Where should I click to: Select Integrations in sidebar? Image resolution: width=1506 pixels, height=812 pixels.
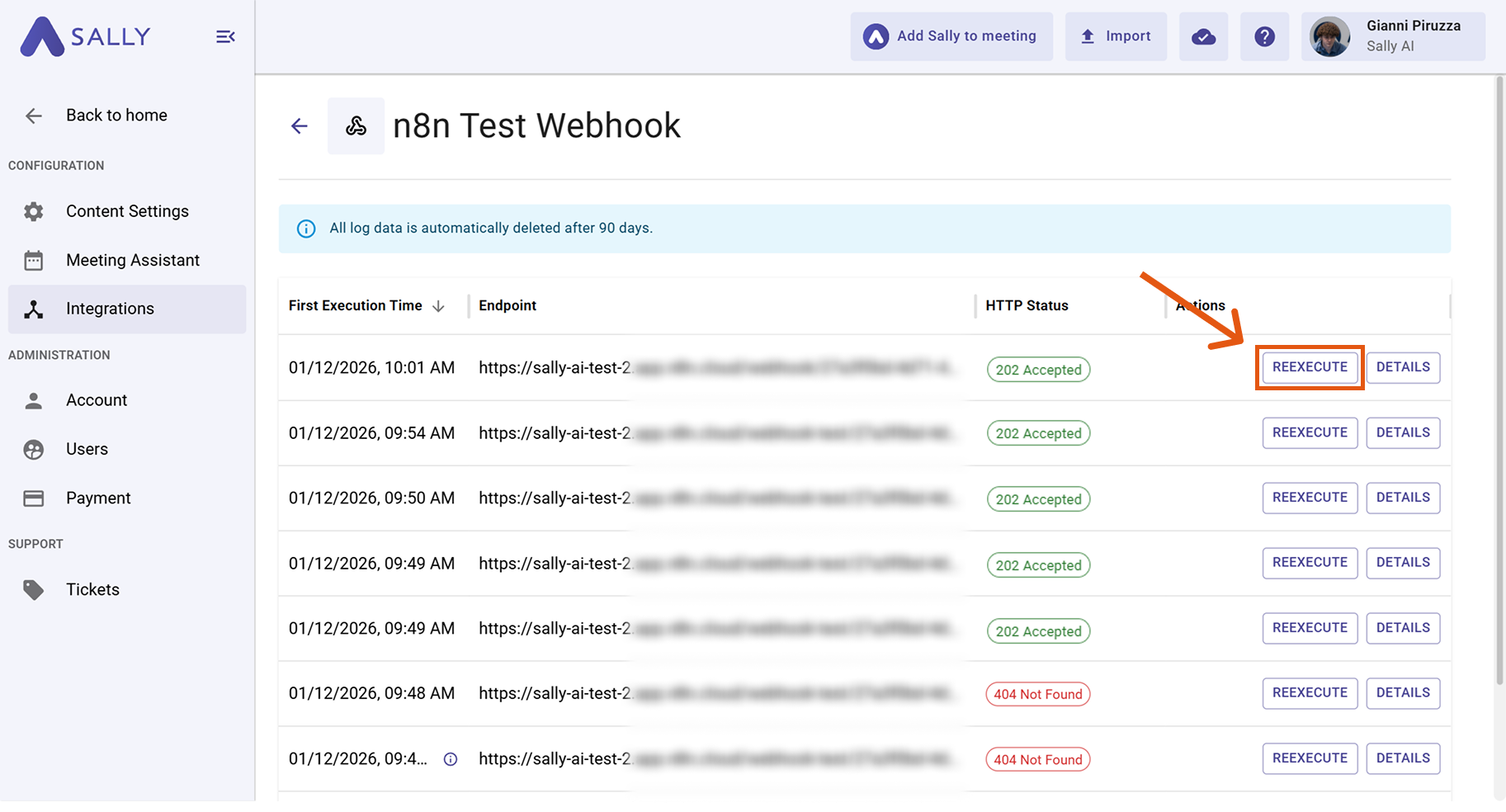pyautogui.click(x=110, y=309)
